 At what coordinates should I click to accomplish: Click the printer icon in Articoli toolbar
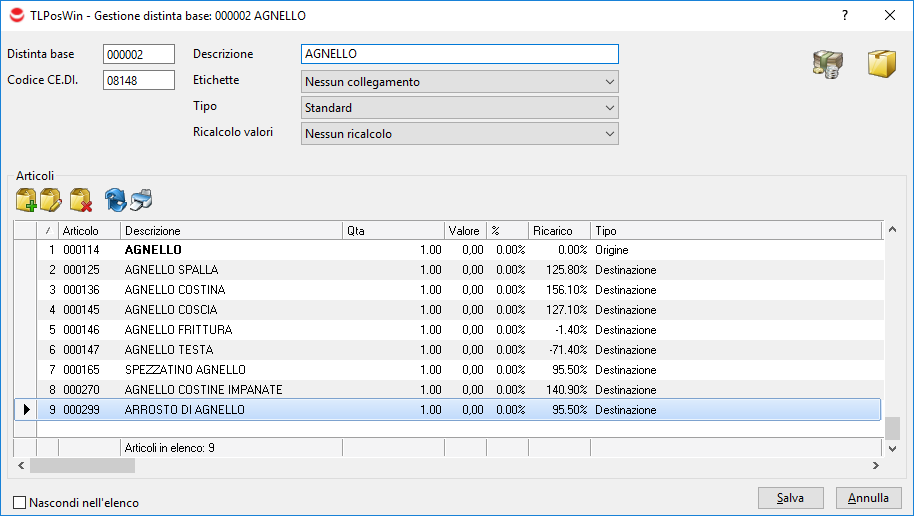(141, 199)
